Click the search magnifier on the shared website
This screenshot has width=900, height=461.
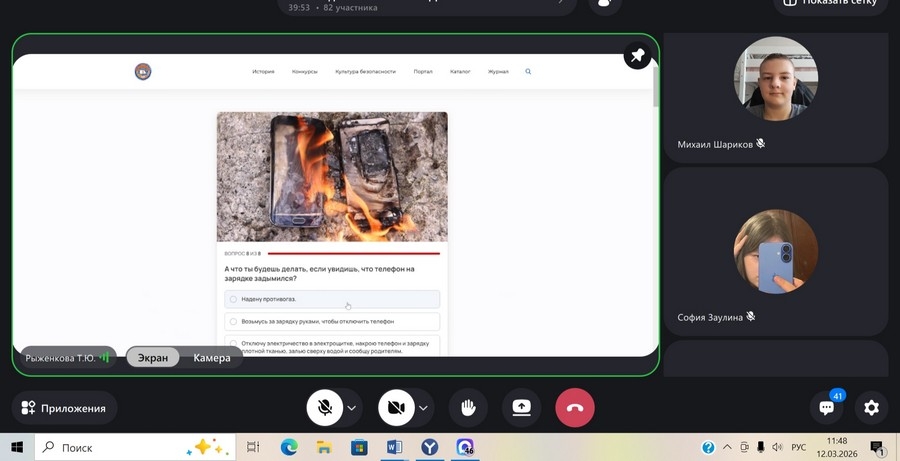click(528, 72)
